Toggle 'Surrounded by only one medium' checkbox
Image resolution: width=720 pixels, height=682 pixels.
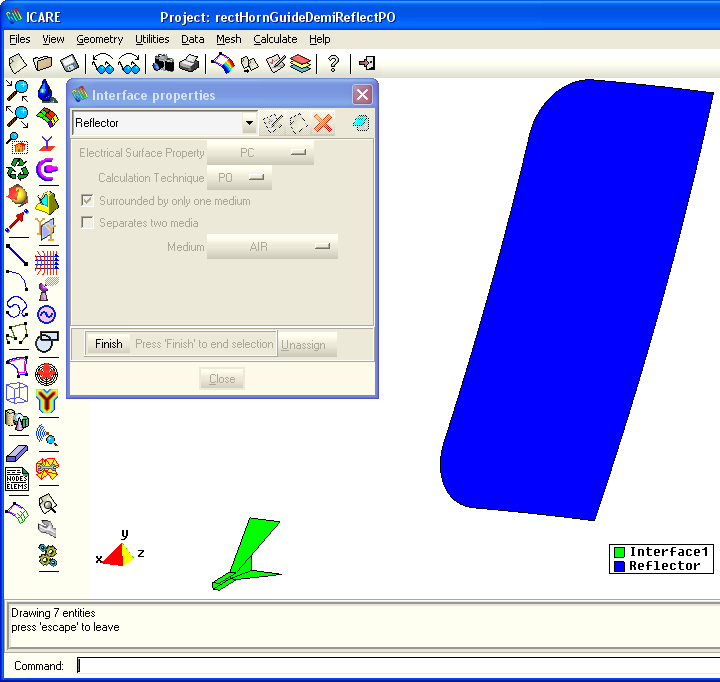[x=87, y=201]
